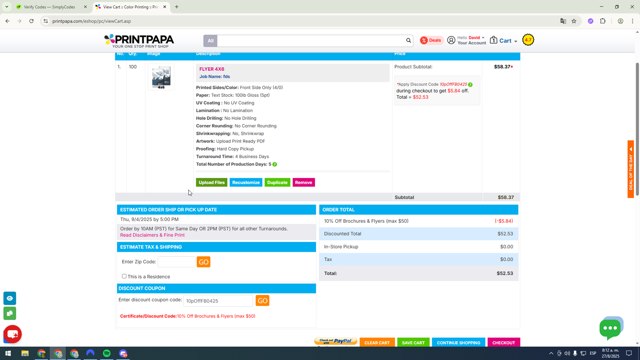Click GO next to the zip code field
This screenshot has height=360, width=640.
coord(204,262)
